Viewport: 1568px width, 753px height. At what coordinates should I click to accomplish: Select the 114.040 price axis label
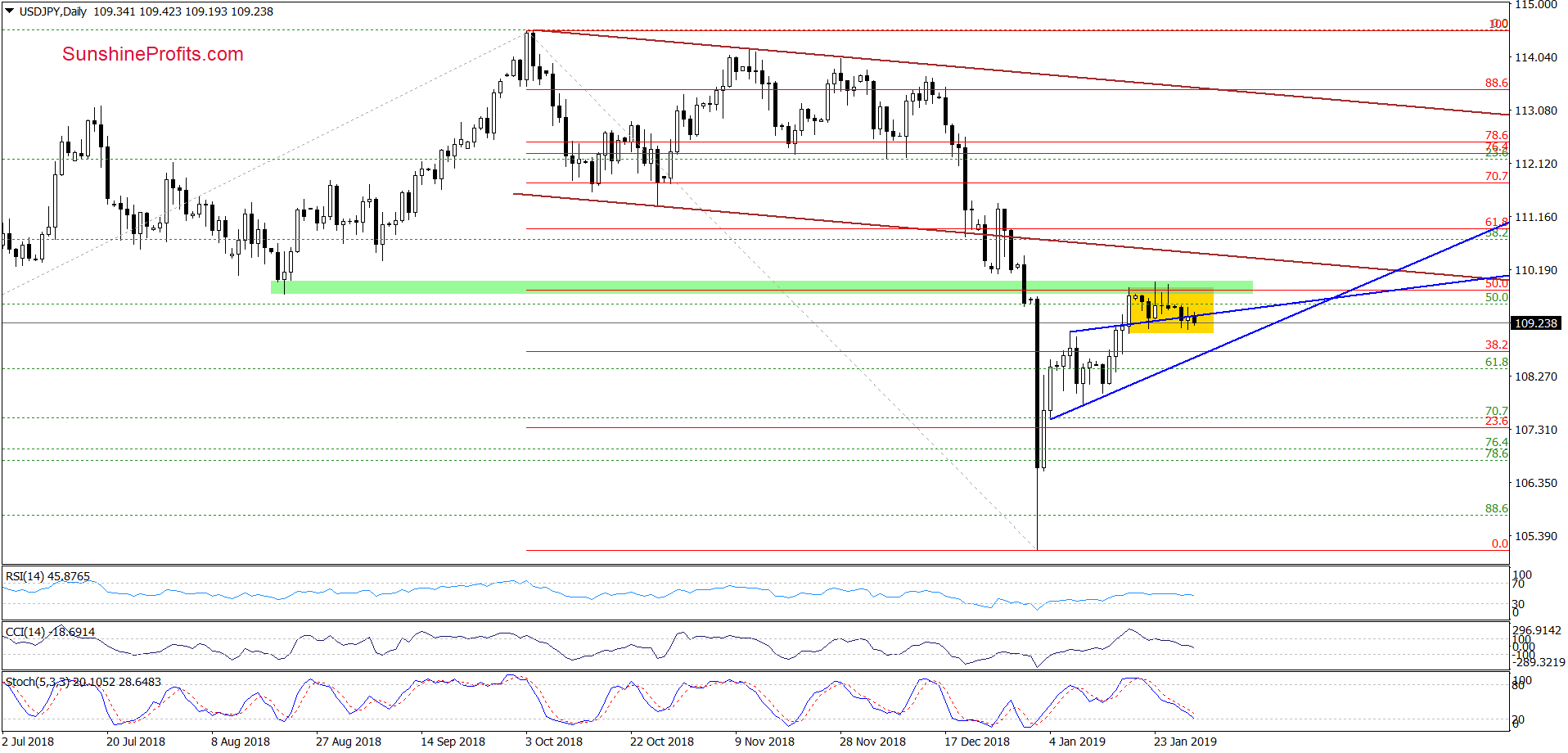coord(1536,57)
